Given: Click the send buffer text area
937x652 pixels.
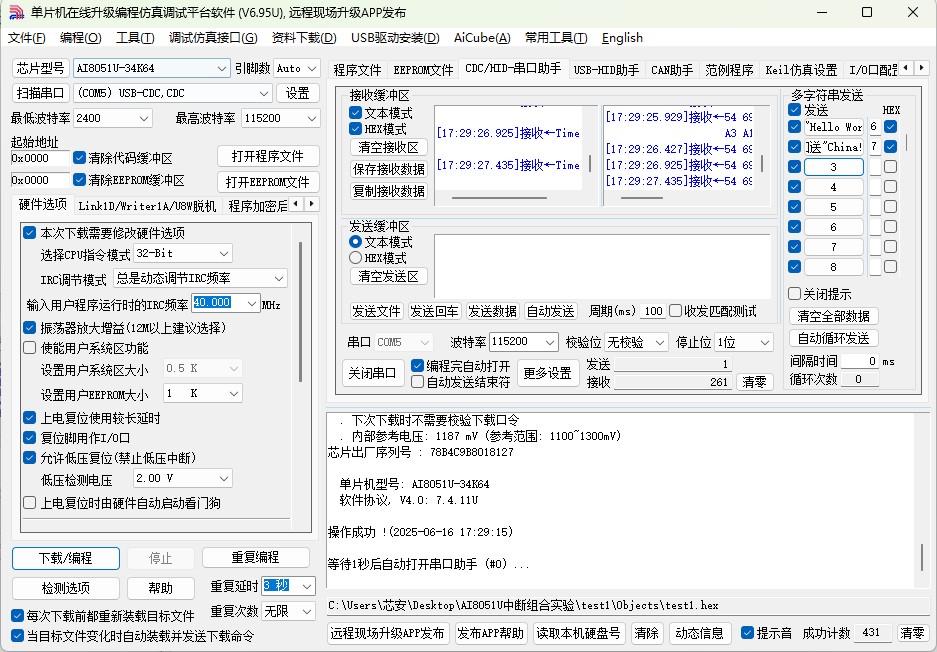Looking at the screenshot, I should 602,265.
